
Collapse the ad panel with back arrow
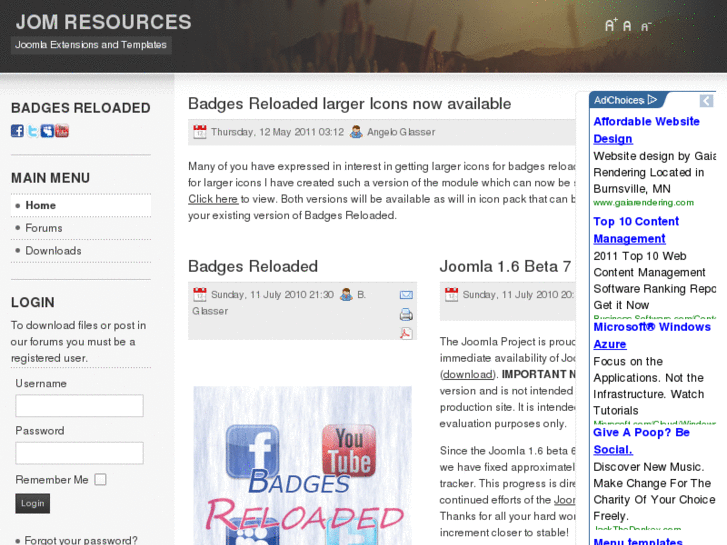pyautogui.click(x=706, y=101)
